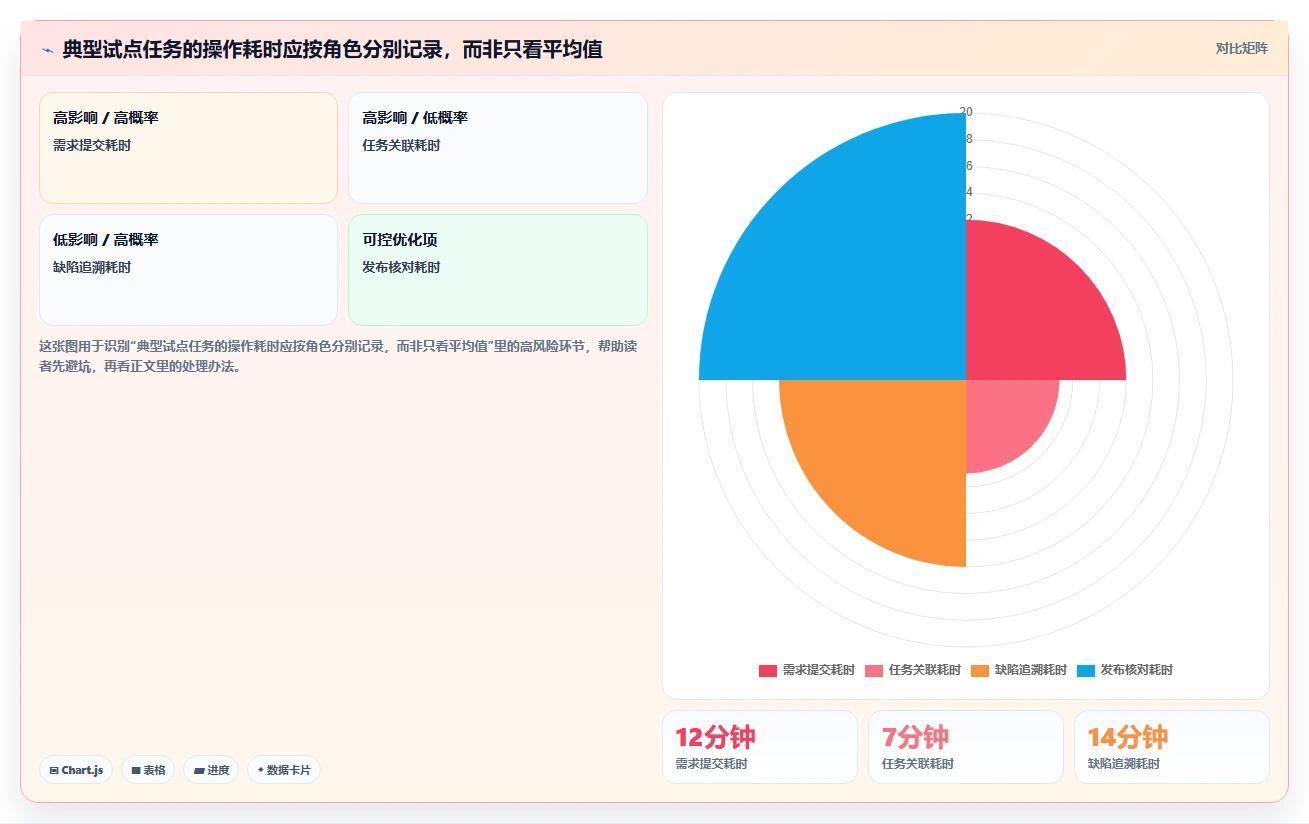1309x824 pixels.
Task: Toggle 缺陷追溯耗时 legend swatch in chart
Action: pos(980,670)
